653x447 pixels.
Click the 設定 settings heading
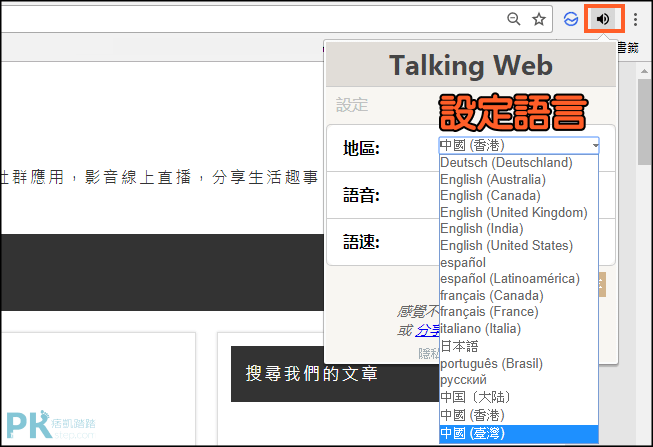click(352, 105)
